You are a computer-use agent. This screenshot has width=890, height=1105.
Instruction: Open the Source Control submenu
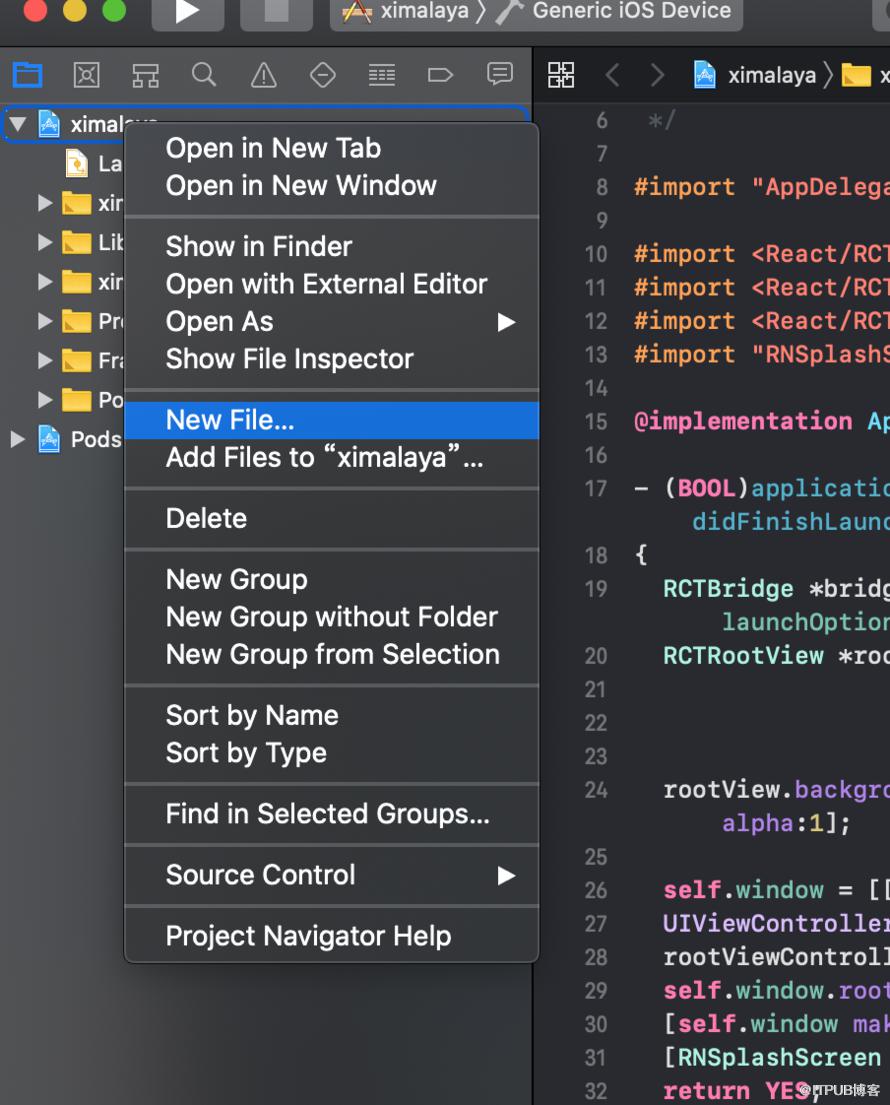click(331, 875)
